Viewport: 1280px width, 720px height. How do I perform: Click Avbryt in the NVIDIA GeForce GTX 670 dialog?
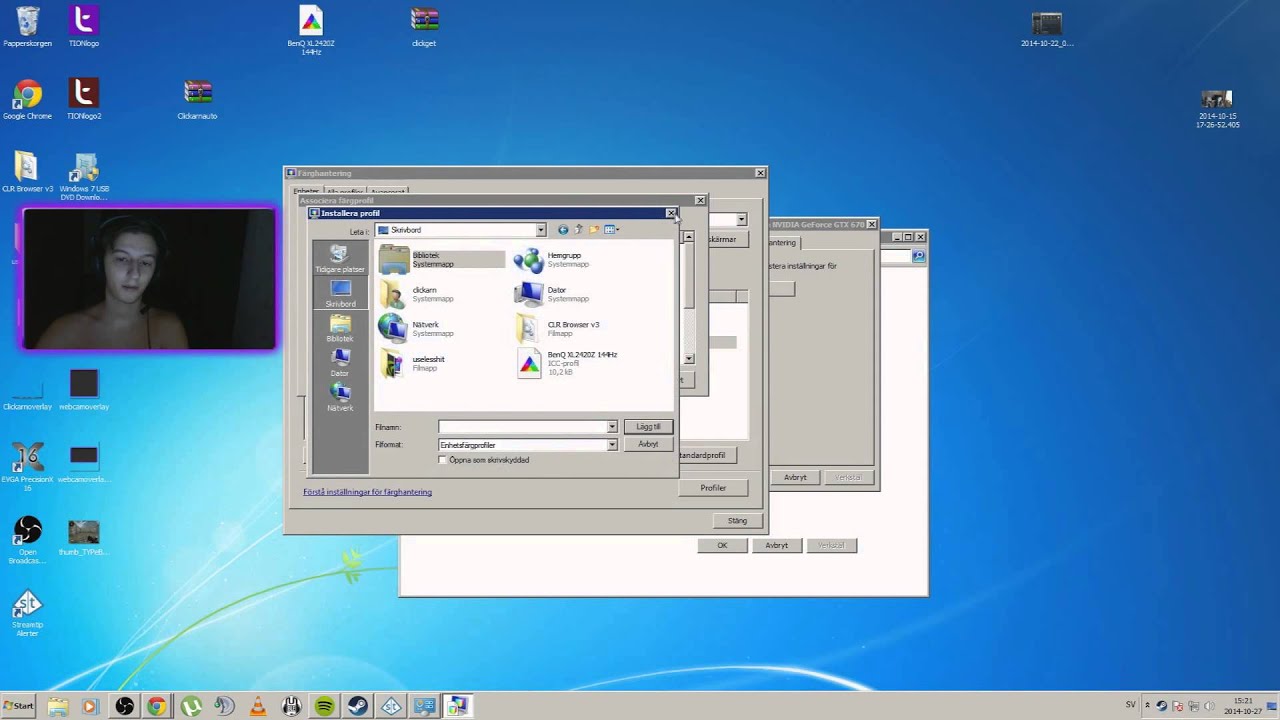(795, 478)
